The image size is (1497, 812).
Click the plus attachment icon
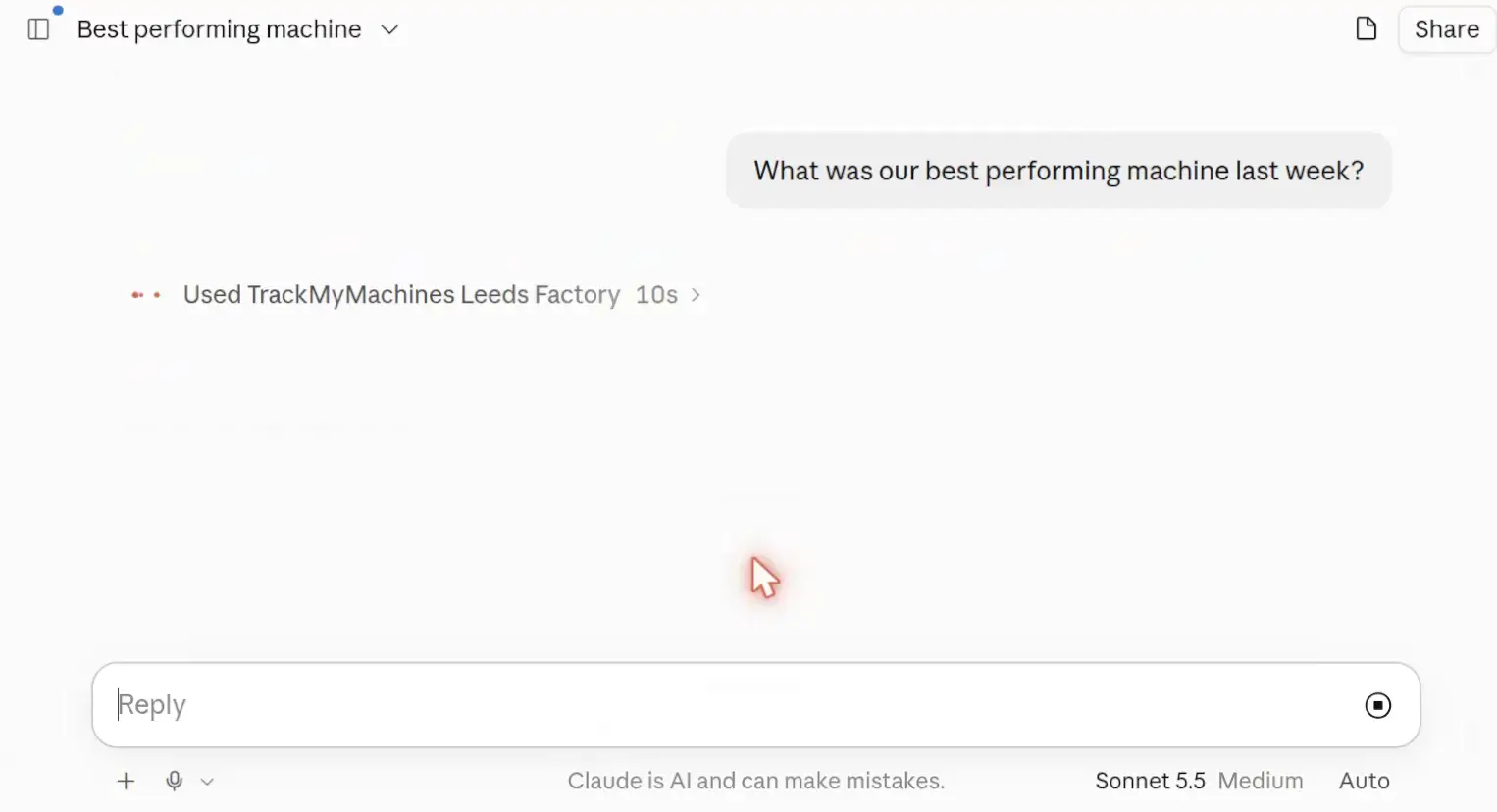coord(126,781)
